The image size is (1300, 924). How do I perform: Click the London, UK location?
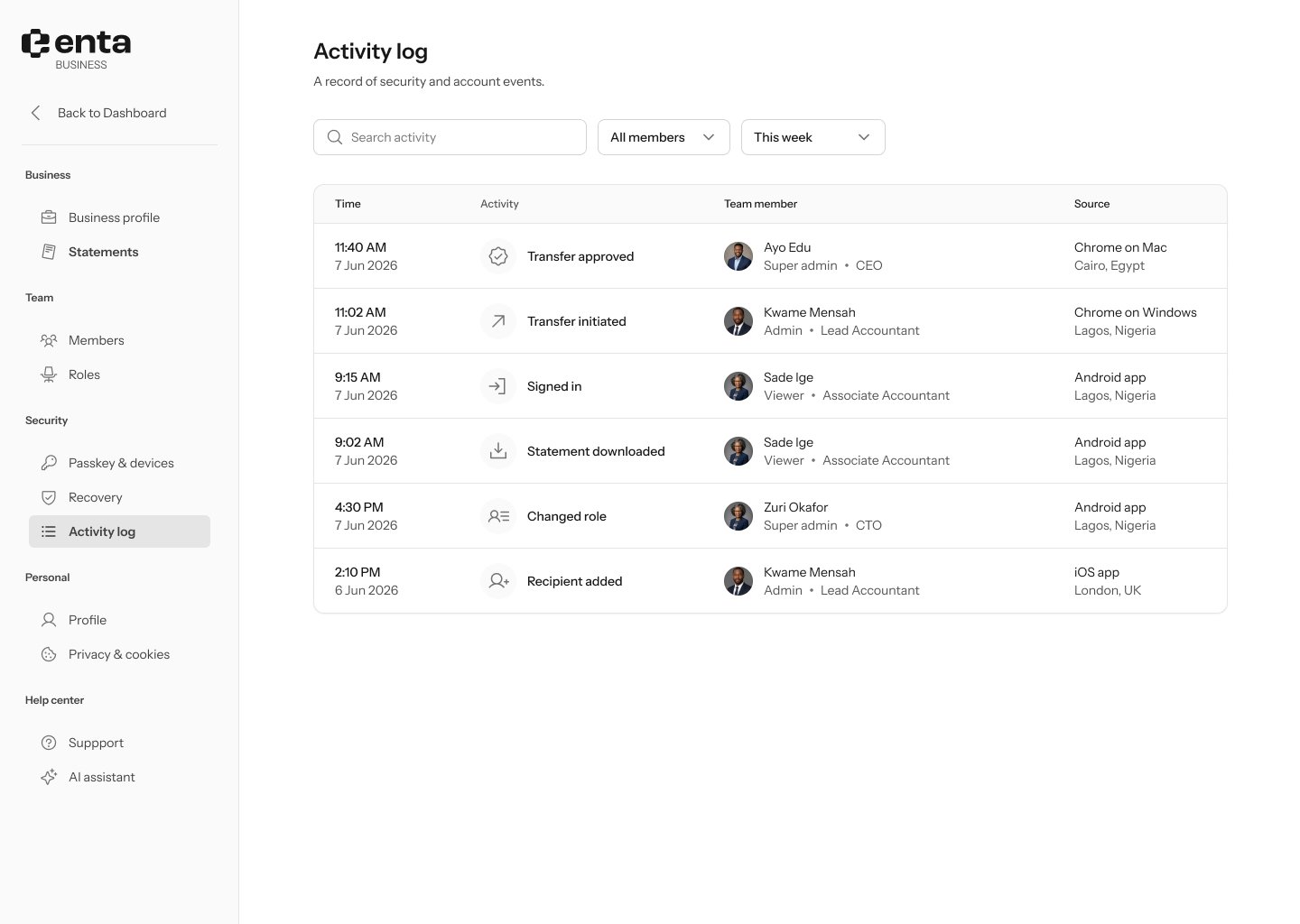click(1108, 590)
